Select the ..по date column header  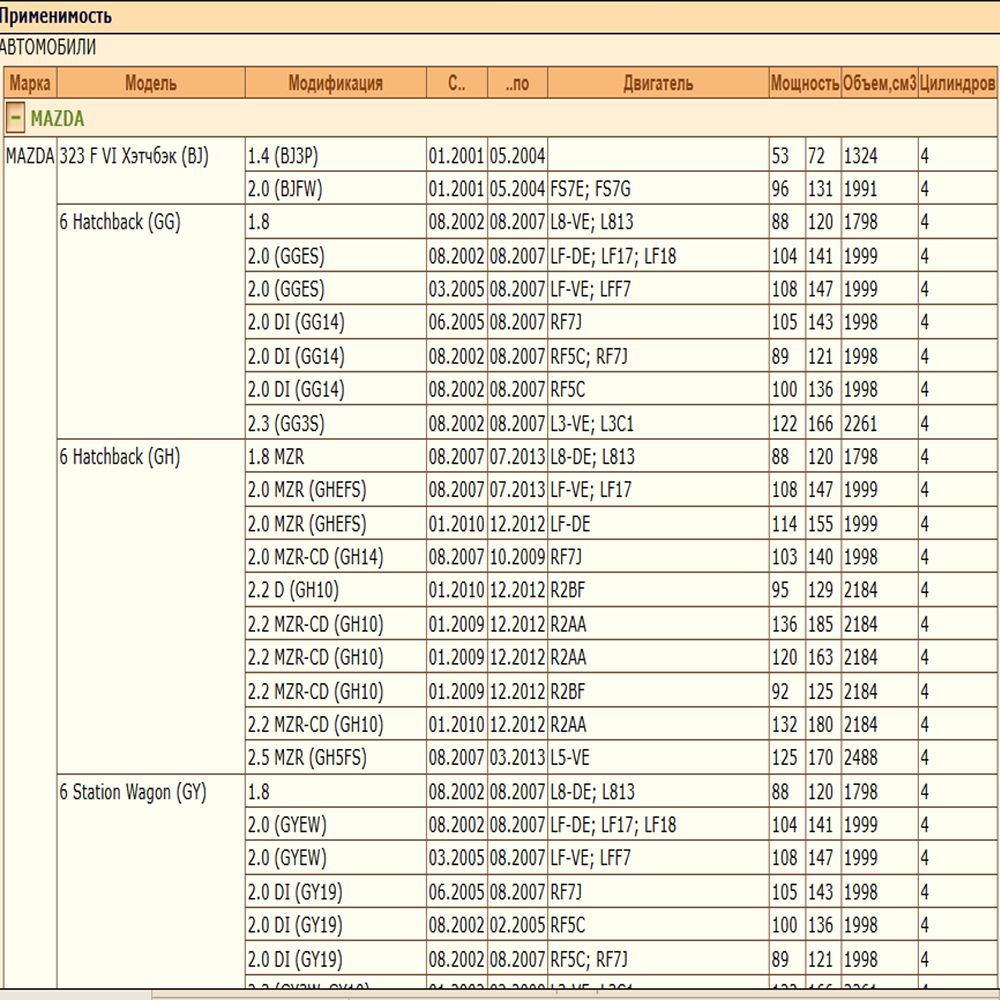(517, 83)
